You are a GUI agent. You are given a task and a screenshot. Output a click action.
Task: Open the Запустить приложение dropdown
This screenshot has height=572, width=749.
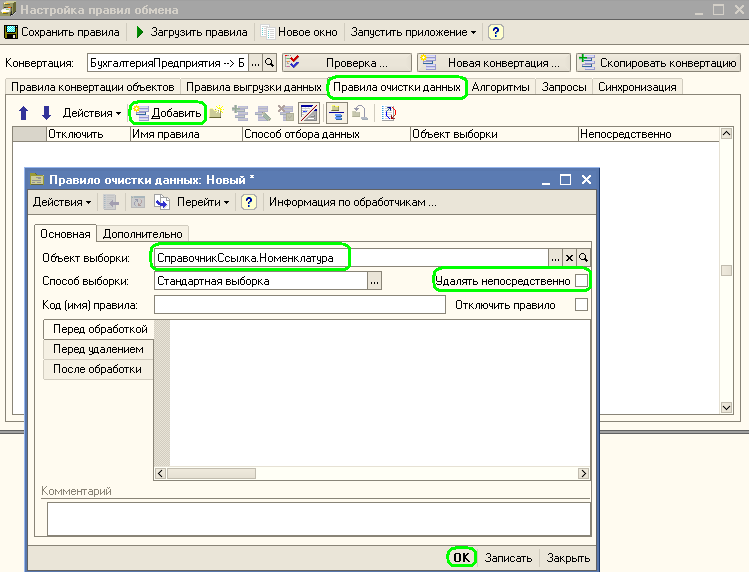coord(413,32)
